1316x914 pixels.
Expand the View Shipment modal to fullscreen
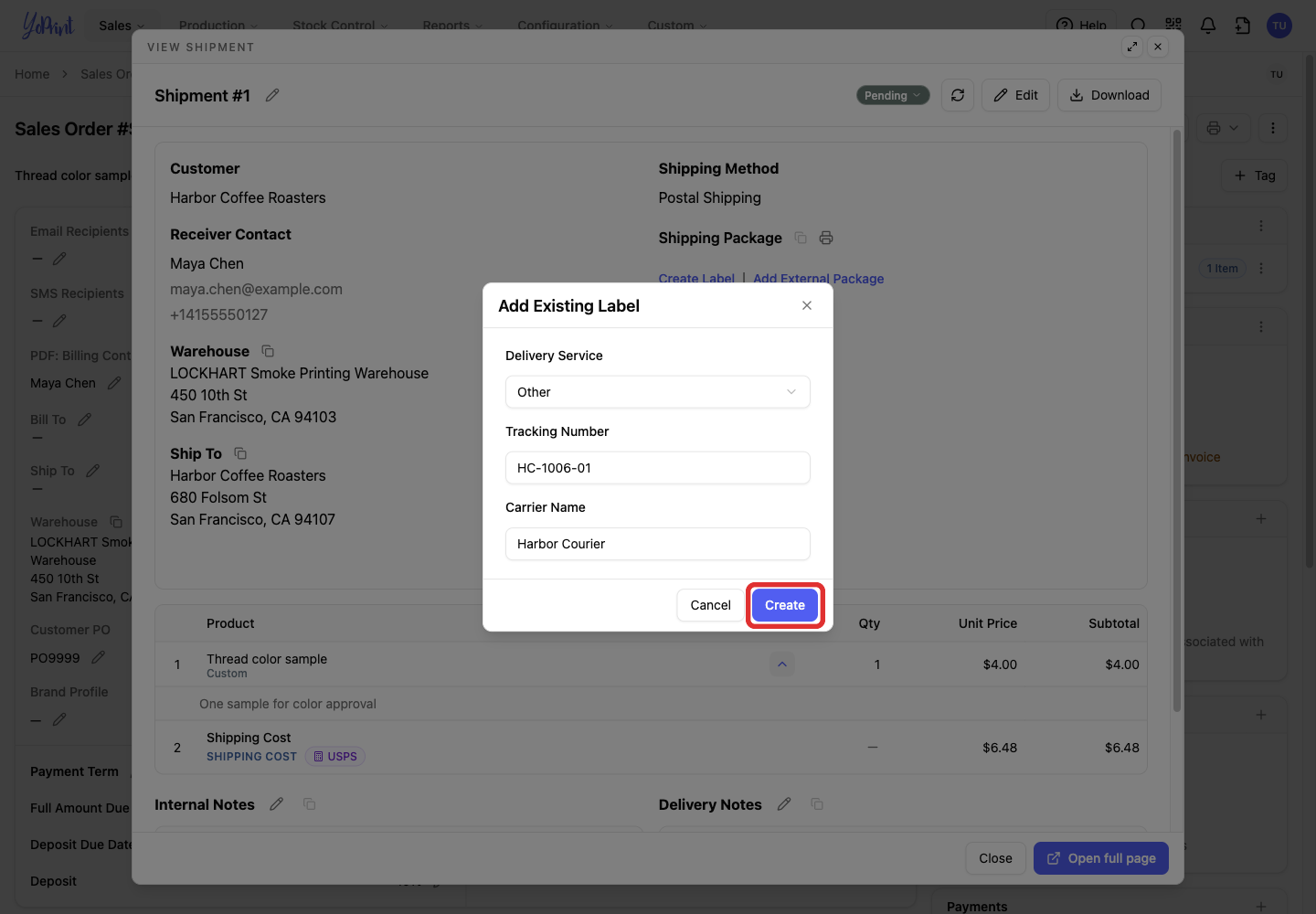point(1132,47)
